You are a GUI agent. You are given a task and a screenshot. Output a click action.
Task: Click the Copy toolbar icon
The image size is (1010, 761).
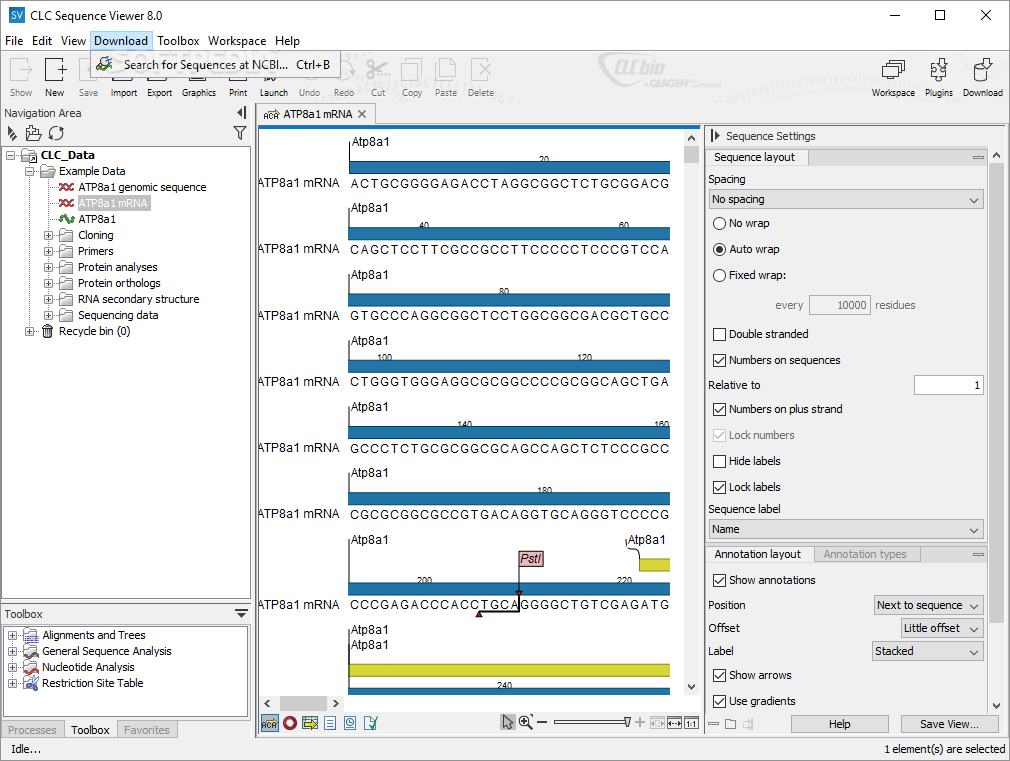pyautogui.click(x=412, y=77)
